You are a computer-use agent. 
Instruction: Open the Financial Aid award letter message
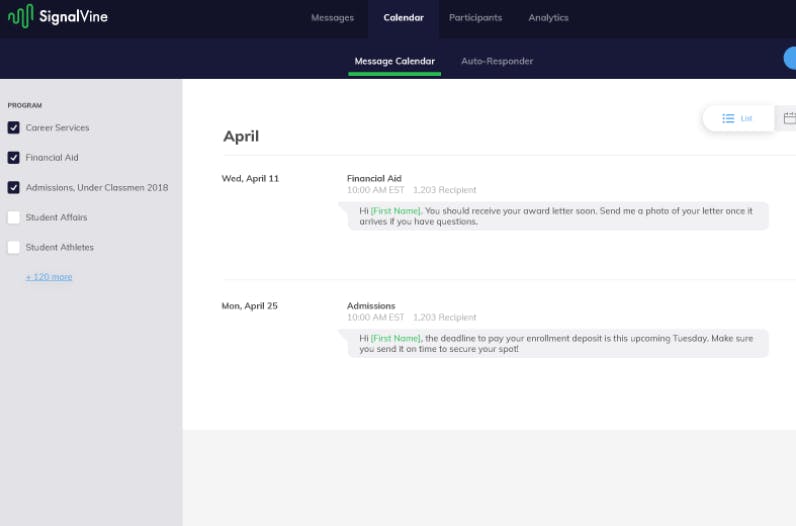point(558,216)
